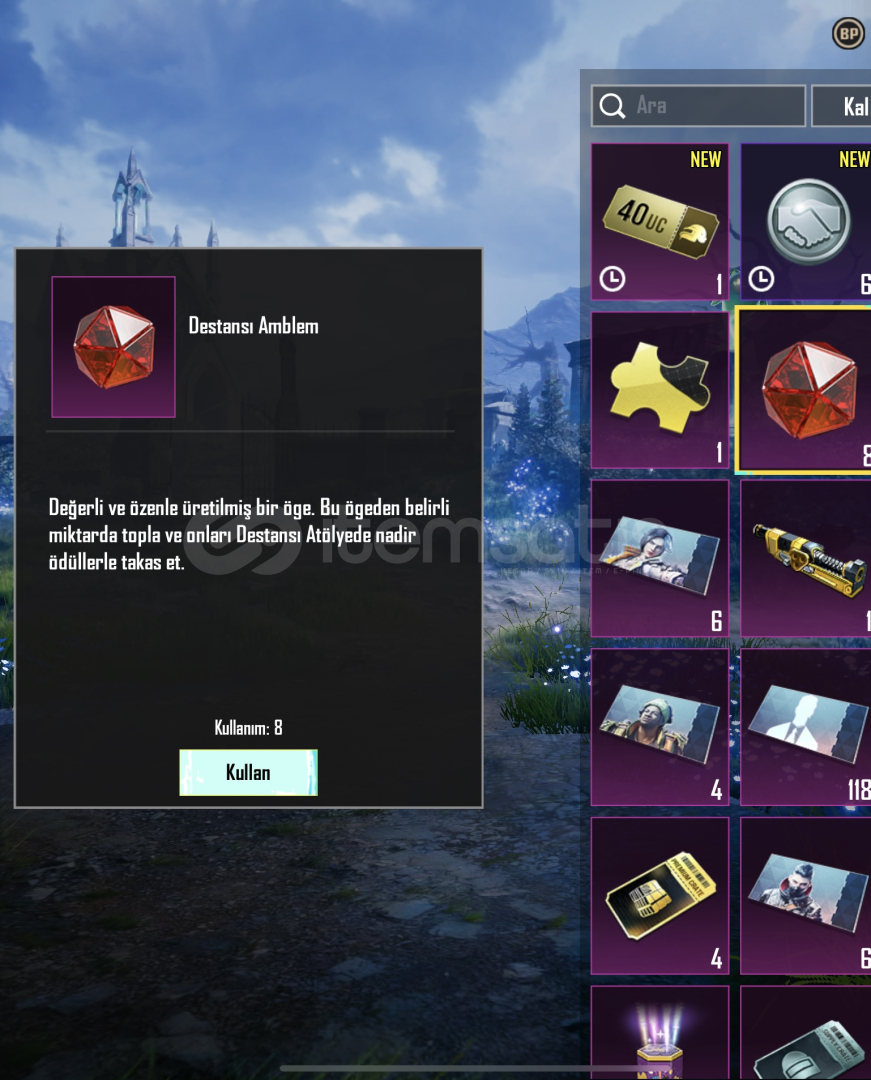Click the magnifier search icon
The image size is (871, 1080).
coord(612,106)
